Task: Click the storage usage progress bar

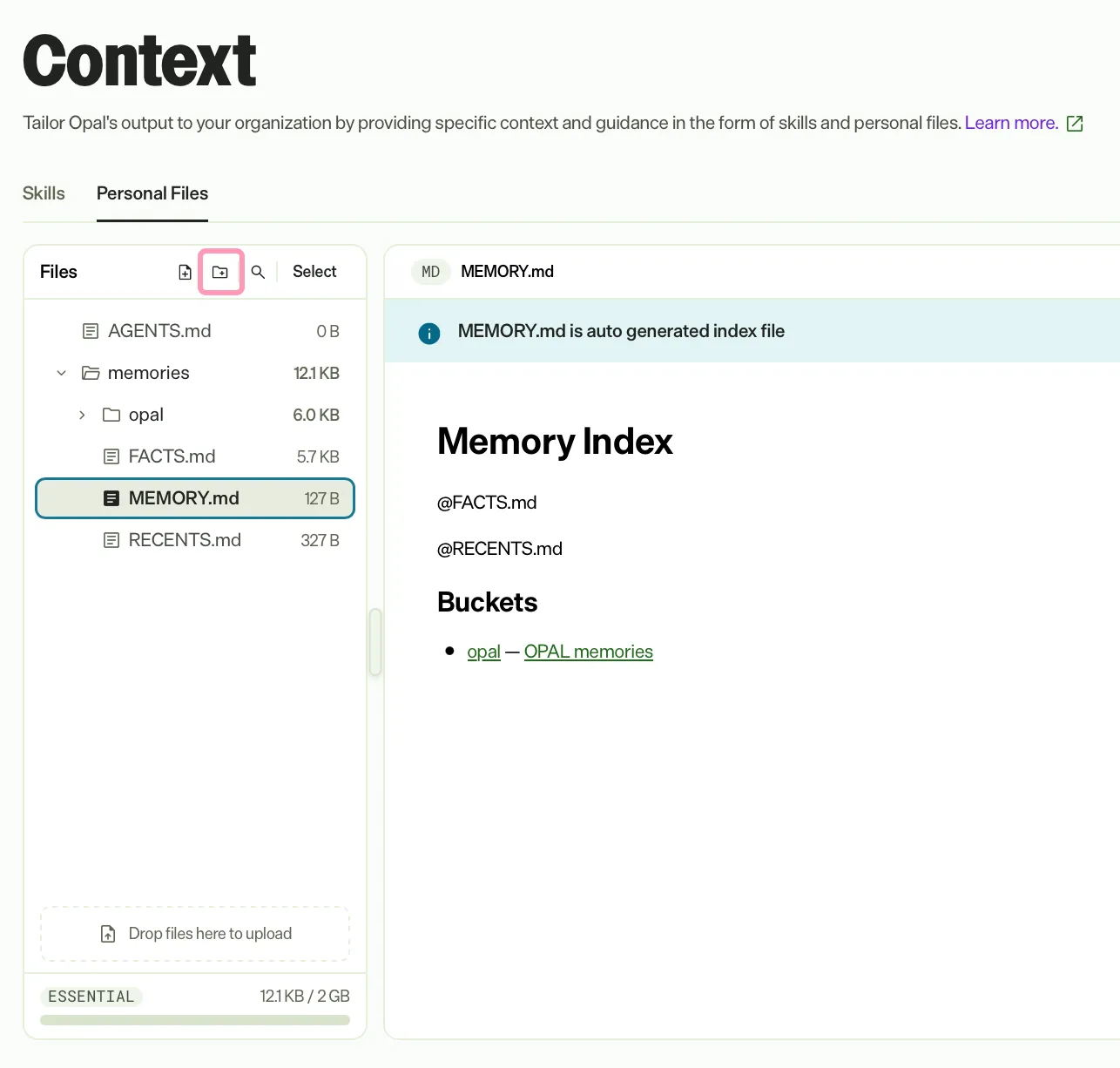Action: 195,1020
